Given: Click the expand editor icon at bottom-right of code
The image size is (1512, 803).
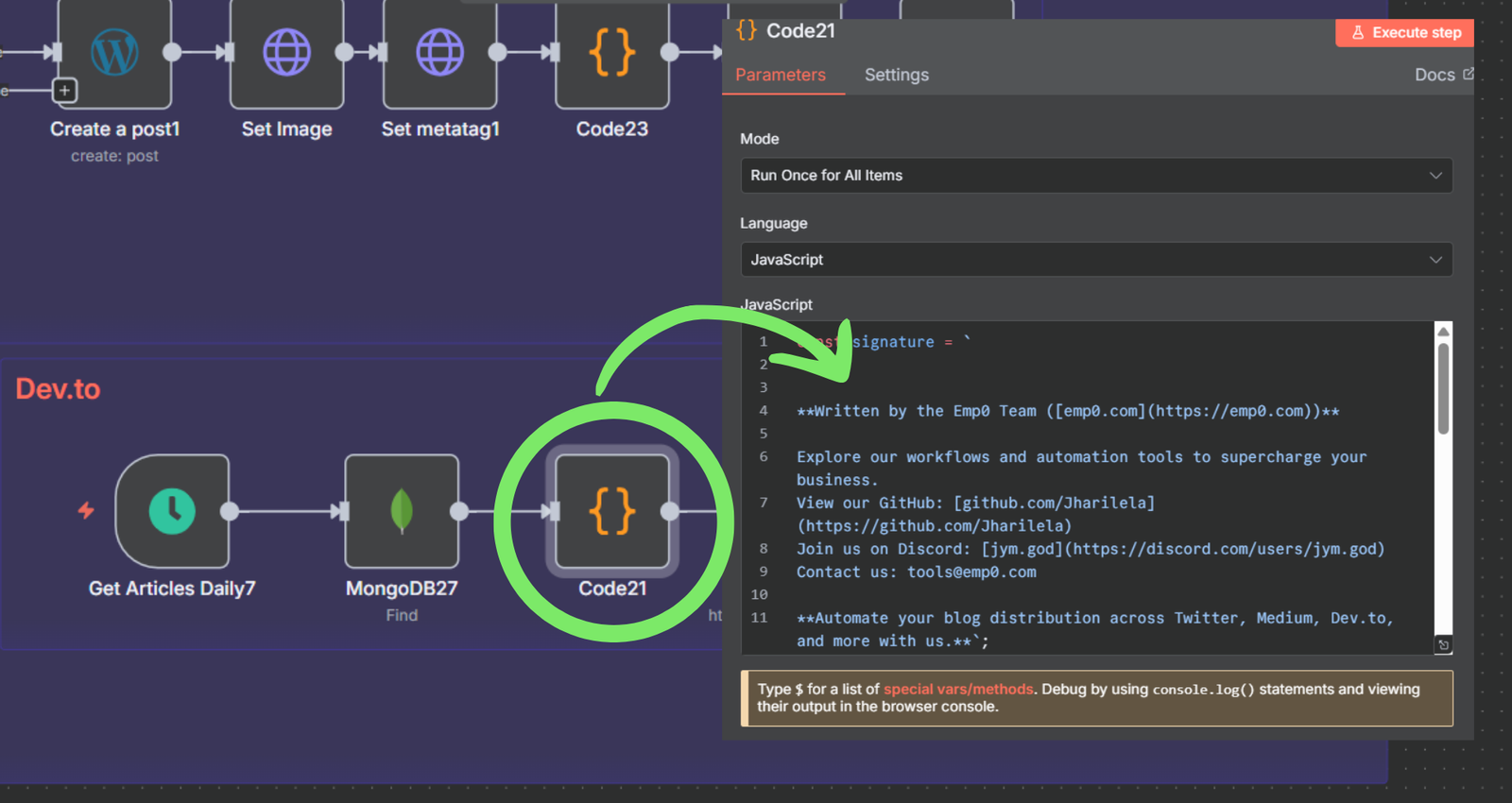Looking at the screenshot, I should pos(1443,645).
